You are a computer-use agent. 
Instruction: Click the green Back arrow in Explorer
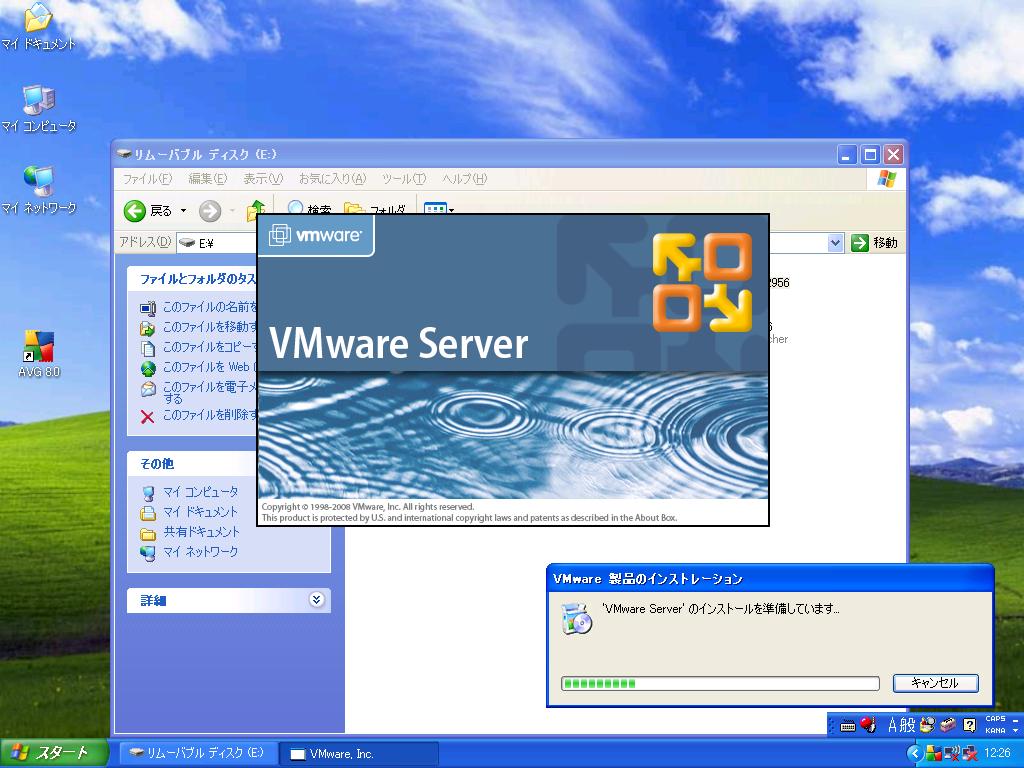pyautogui.click(x=135, y=210)
